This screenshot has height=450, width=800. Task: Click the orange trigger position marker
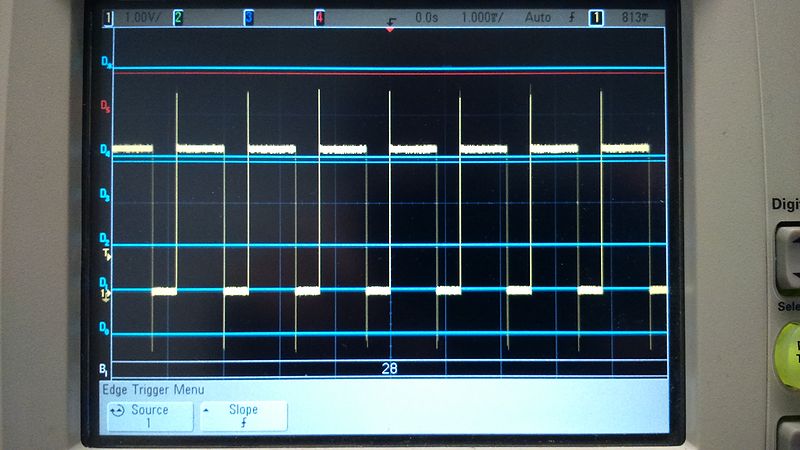click(390, 28)
